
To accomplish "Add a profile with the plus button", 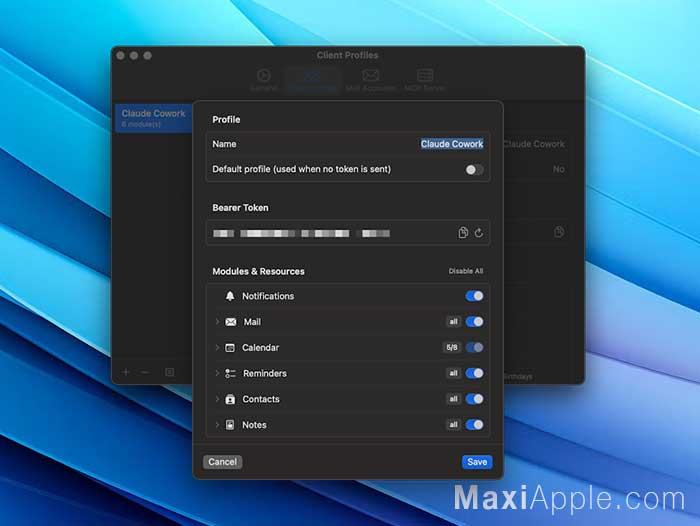I will (126, 372).
